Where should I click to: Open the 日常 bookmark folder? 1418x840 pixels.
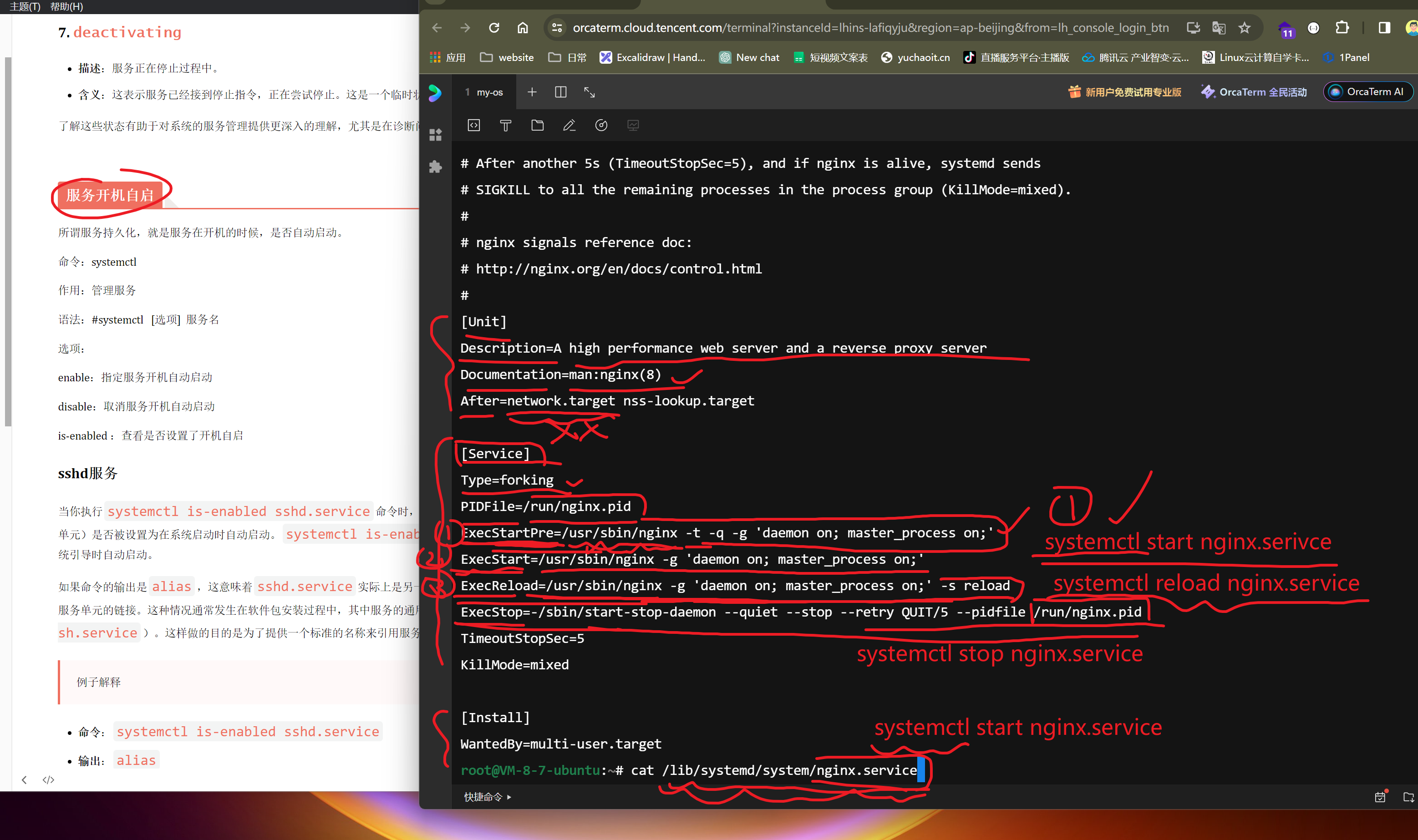coord(567,57)
